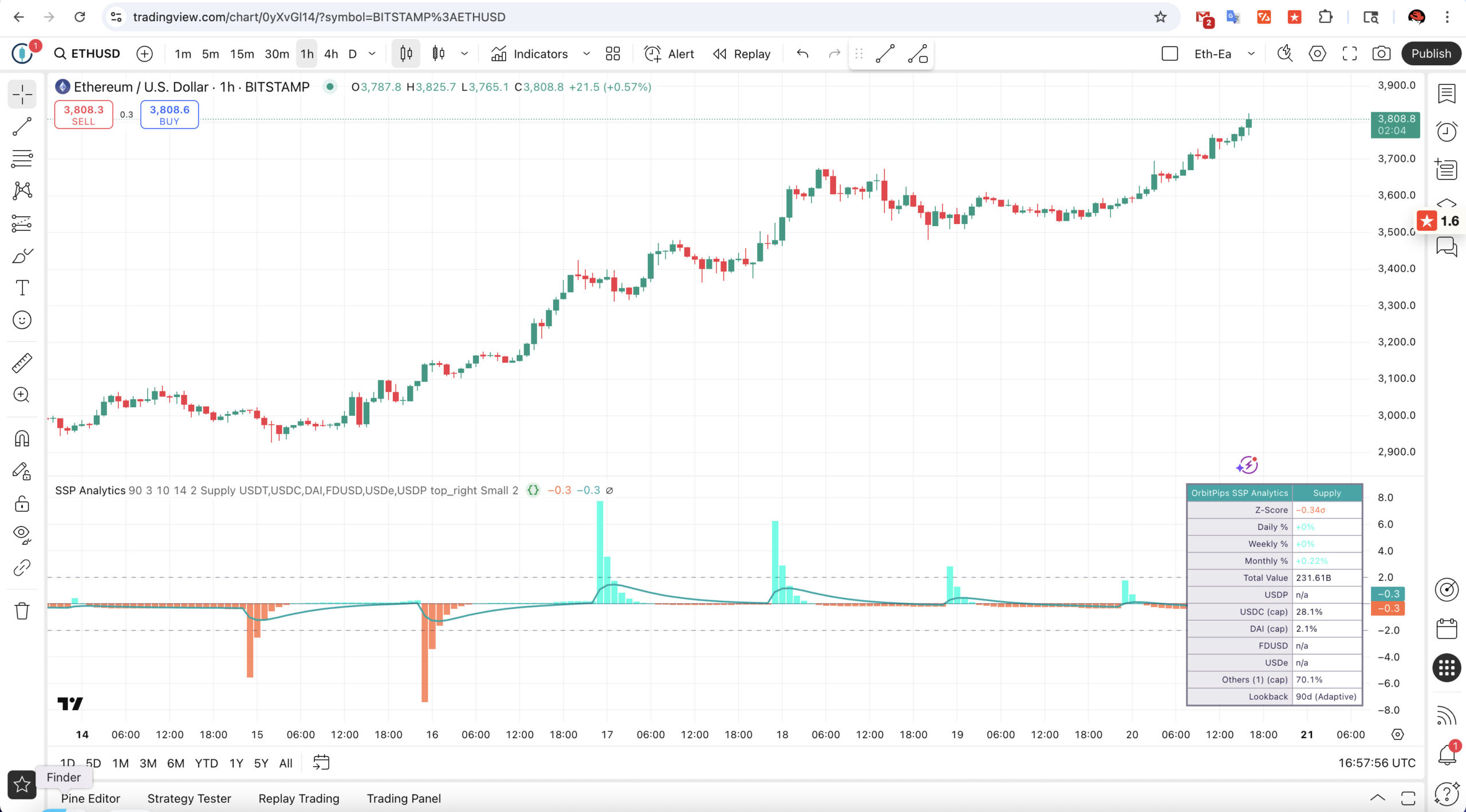Open patterns drawing tools
This screenshot has height=812, width=1466.
22,191
